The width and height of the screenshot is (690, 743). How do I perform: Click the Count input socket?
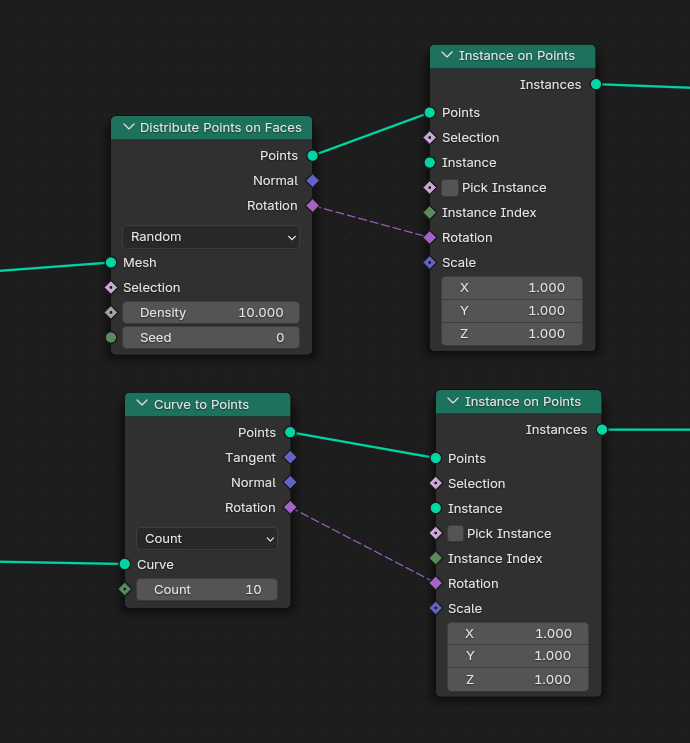[x=125, y=589]
